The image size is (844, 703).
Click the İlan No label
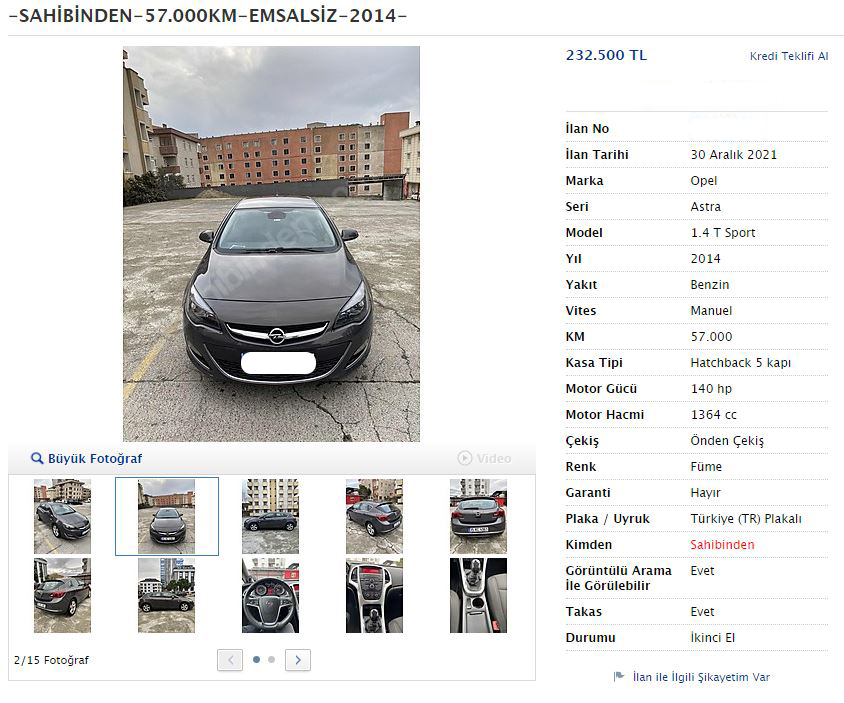(x=587, y=129)
